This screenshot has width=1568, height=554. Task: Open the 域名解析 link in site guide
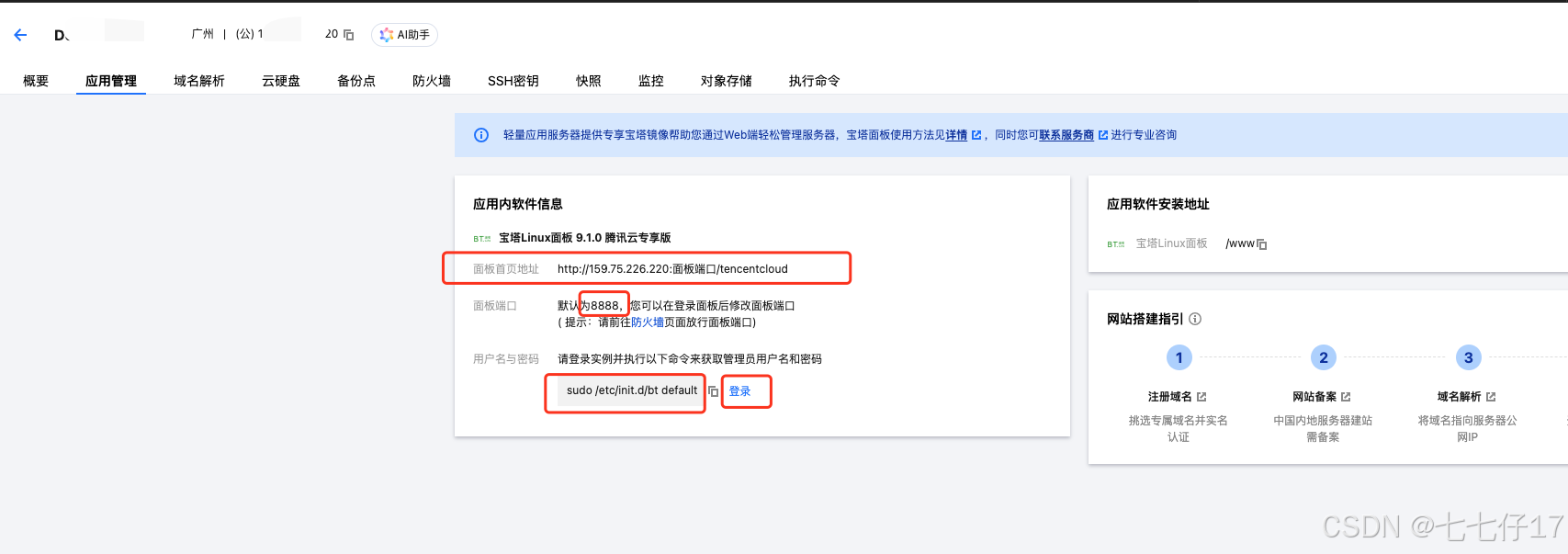tap(1466, 397)
